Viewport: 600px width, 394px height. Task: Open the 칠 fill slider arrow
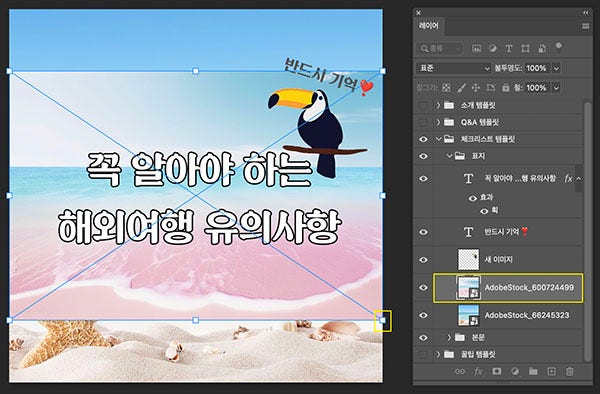[556, 88]
